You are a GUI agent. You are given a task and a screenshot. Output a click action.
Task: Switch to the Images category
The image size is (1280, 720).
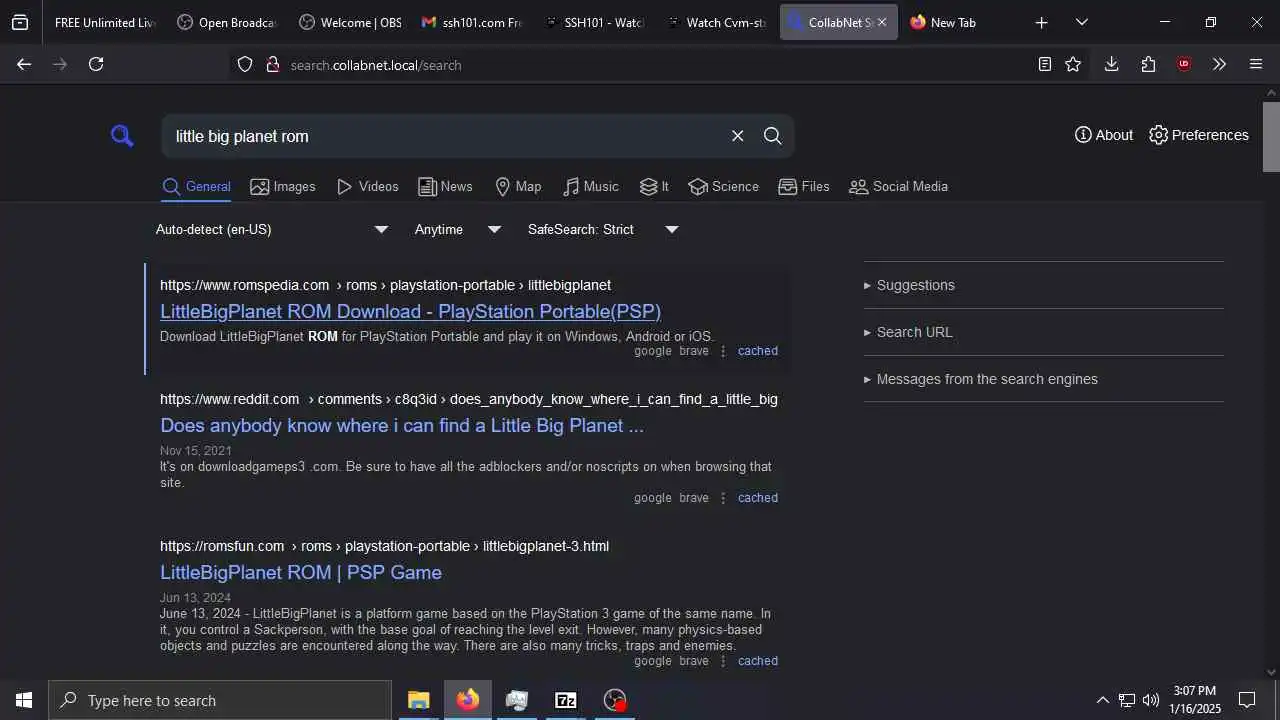click(283, 187)
